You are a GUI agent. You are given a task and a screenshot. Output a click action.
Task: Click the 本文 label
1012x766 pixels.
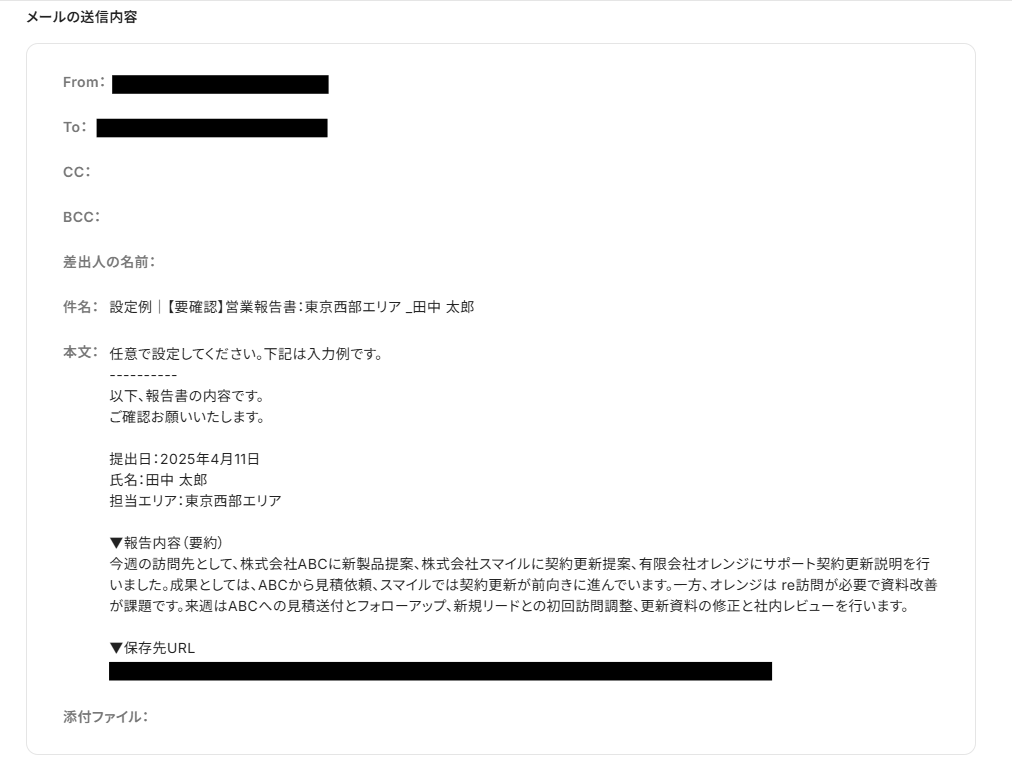tap(80, 352)
